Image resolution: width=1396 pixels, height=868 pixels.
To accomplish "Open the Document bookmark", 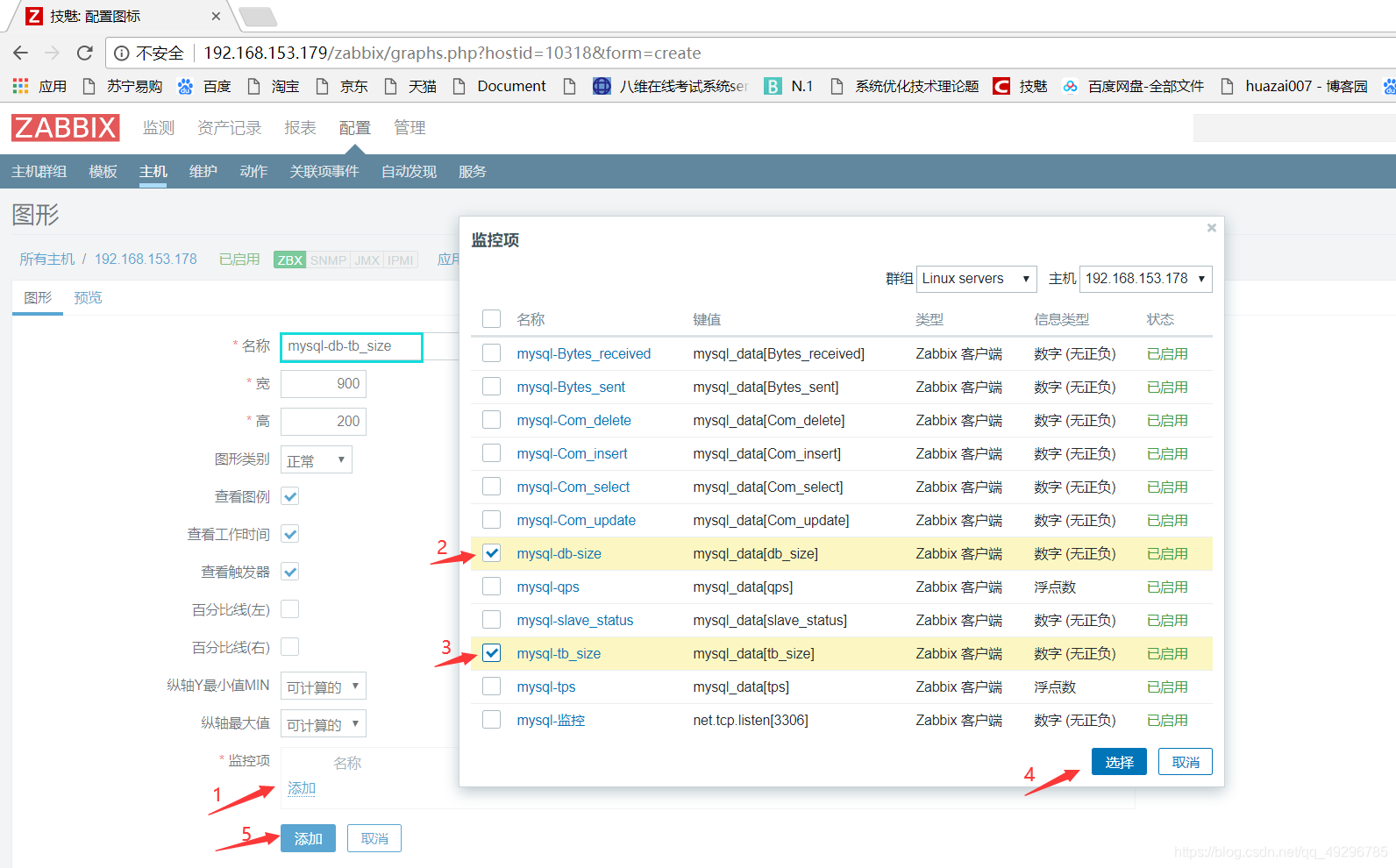I will click(499, 86).
